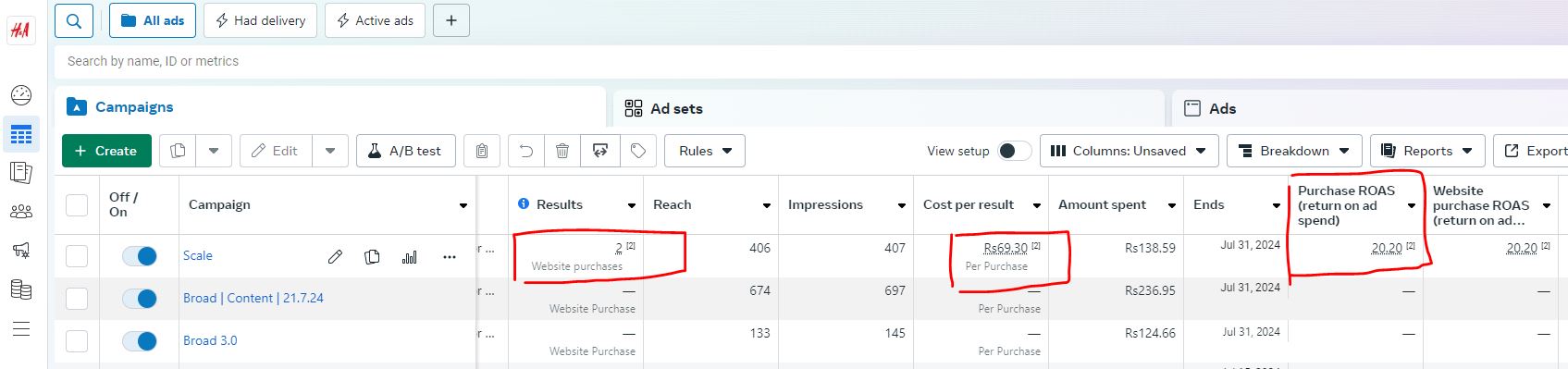Open Cost per result column dropdown
Image resolution: width=1568 pixels, height=369 pixels.
[1037, 205]
